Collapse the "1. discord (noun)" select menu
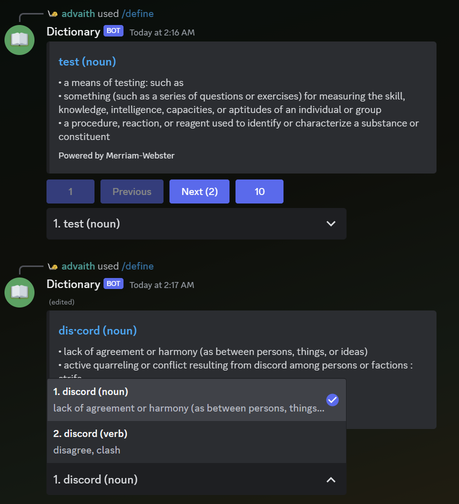Image resolution: width=459 pixels, height=504 pixels. pos(331,480)
